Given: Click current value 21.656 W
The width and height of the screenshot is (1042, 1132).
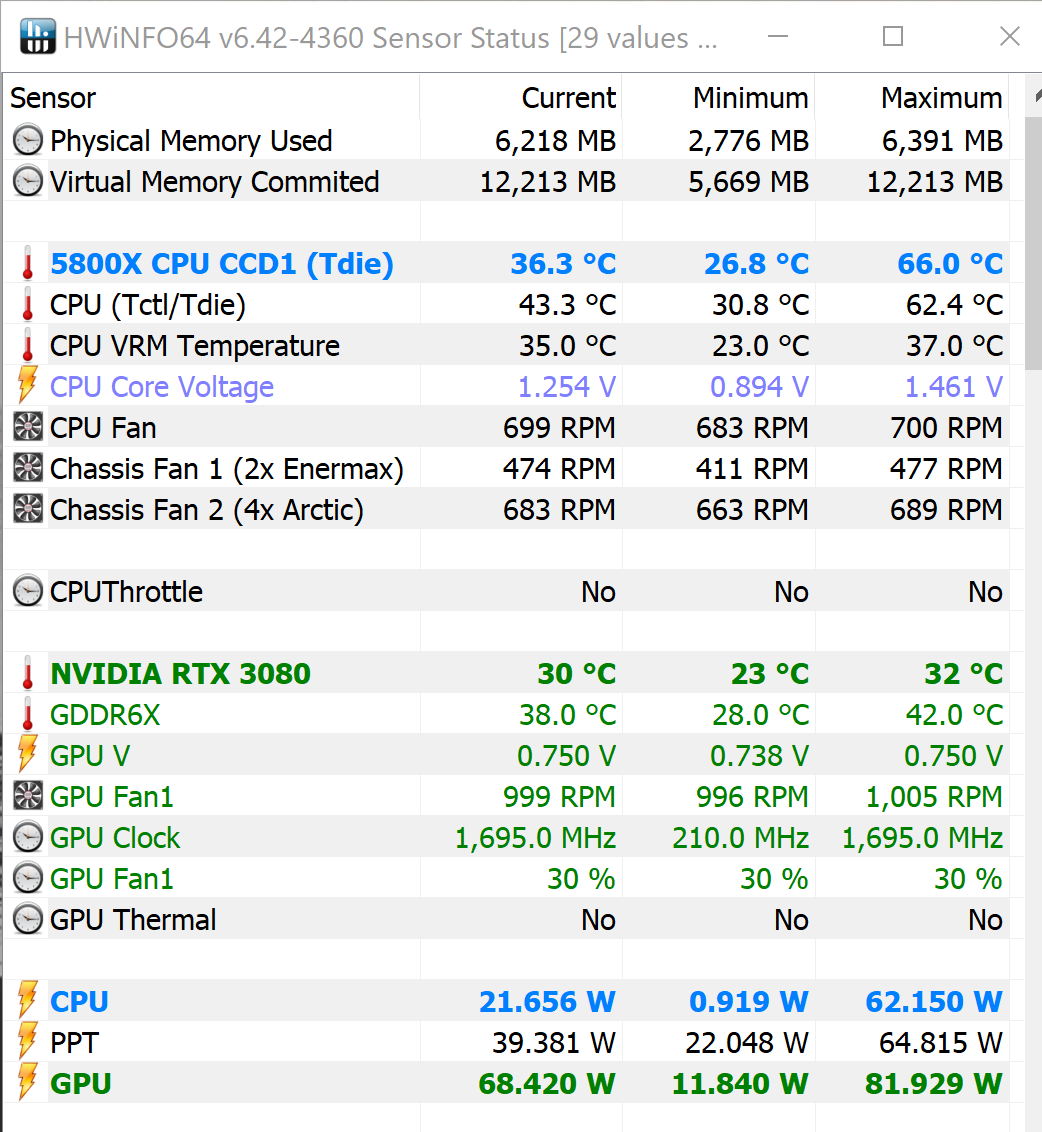Looking at the screenshot, I should (x=547, y=1002).
